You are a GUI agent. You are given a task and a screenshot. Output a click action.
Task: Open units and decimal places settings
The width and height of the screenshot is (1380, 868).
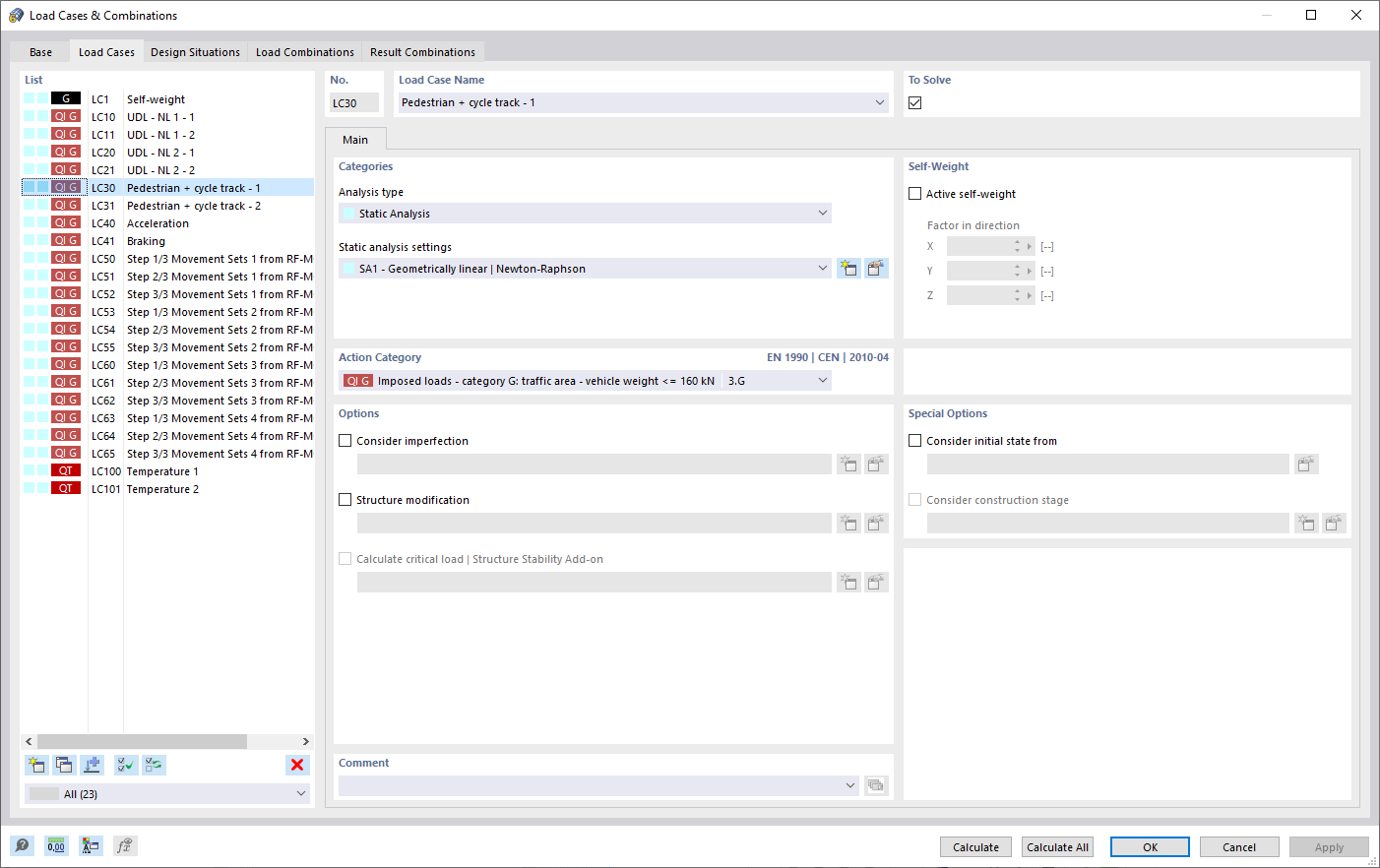pyautogui.click(x=56, y=845)
